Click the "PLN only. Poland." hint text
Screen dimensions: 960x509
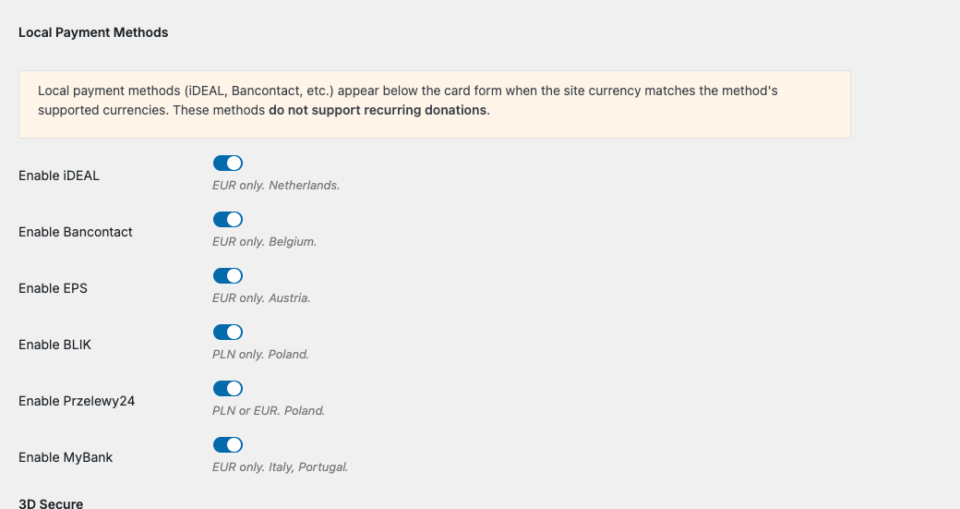pos(260,354)
